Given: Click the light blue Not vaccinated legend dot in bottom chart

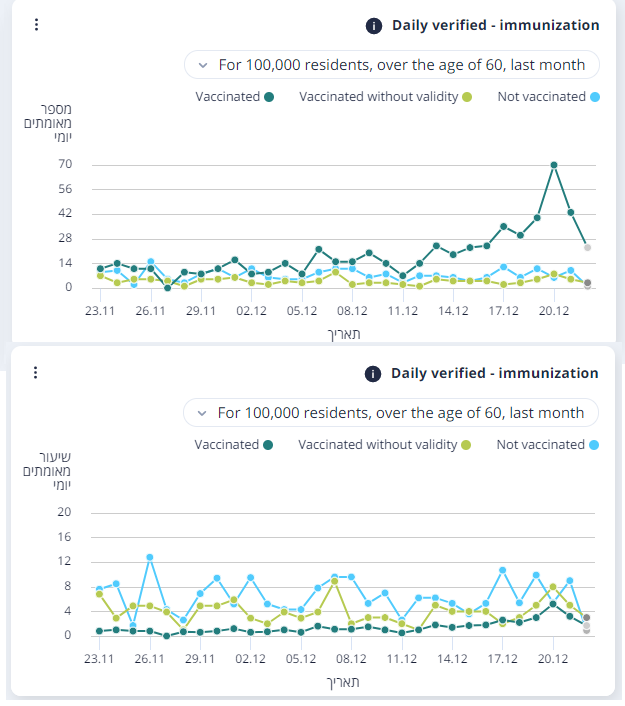Looking at the screenshot, I should click(594, 445).
